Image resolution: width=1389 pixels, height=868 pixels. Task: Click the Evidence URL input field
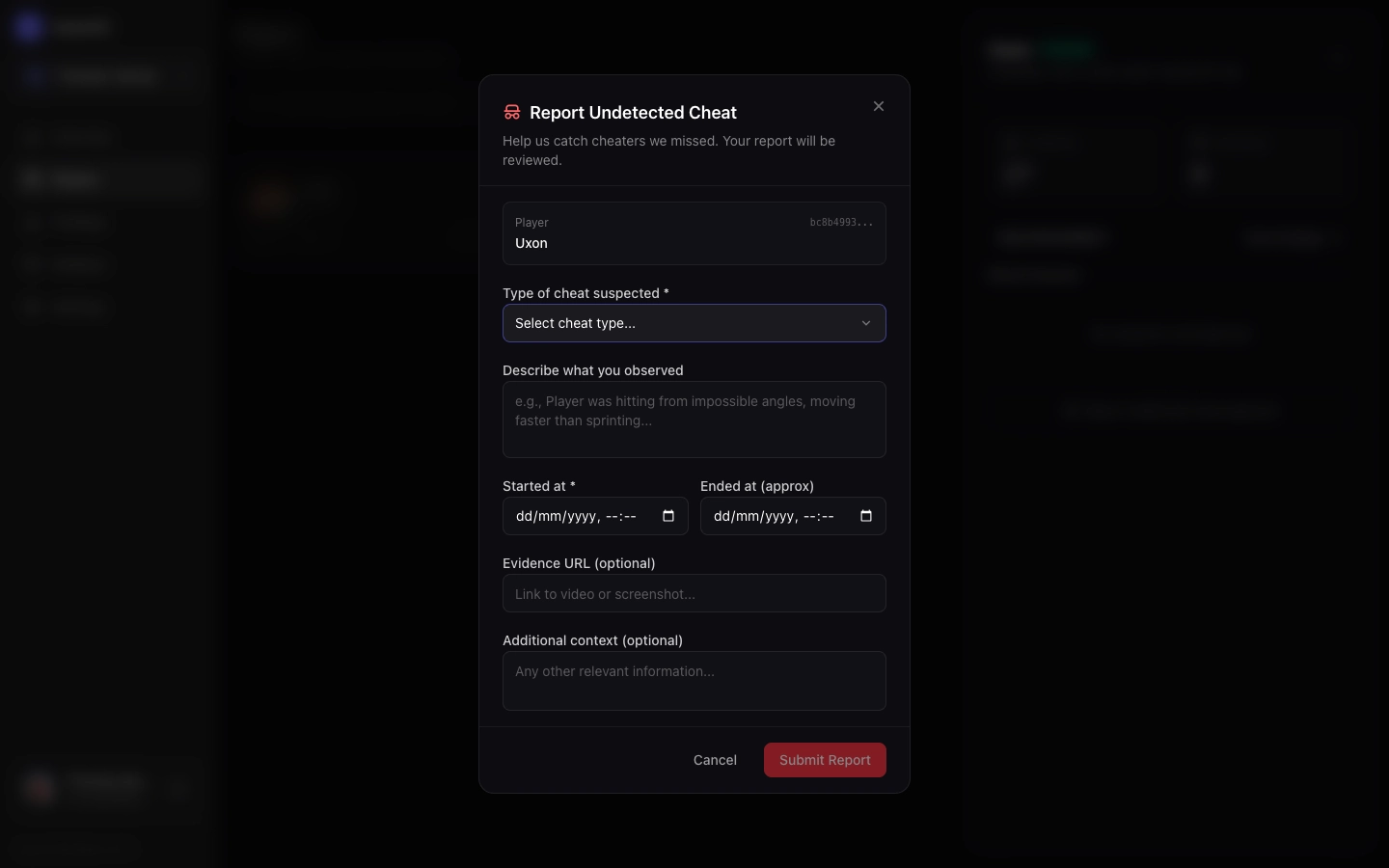[x=694, y=593]
